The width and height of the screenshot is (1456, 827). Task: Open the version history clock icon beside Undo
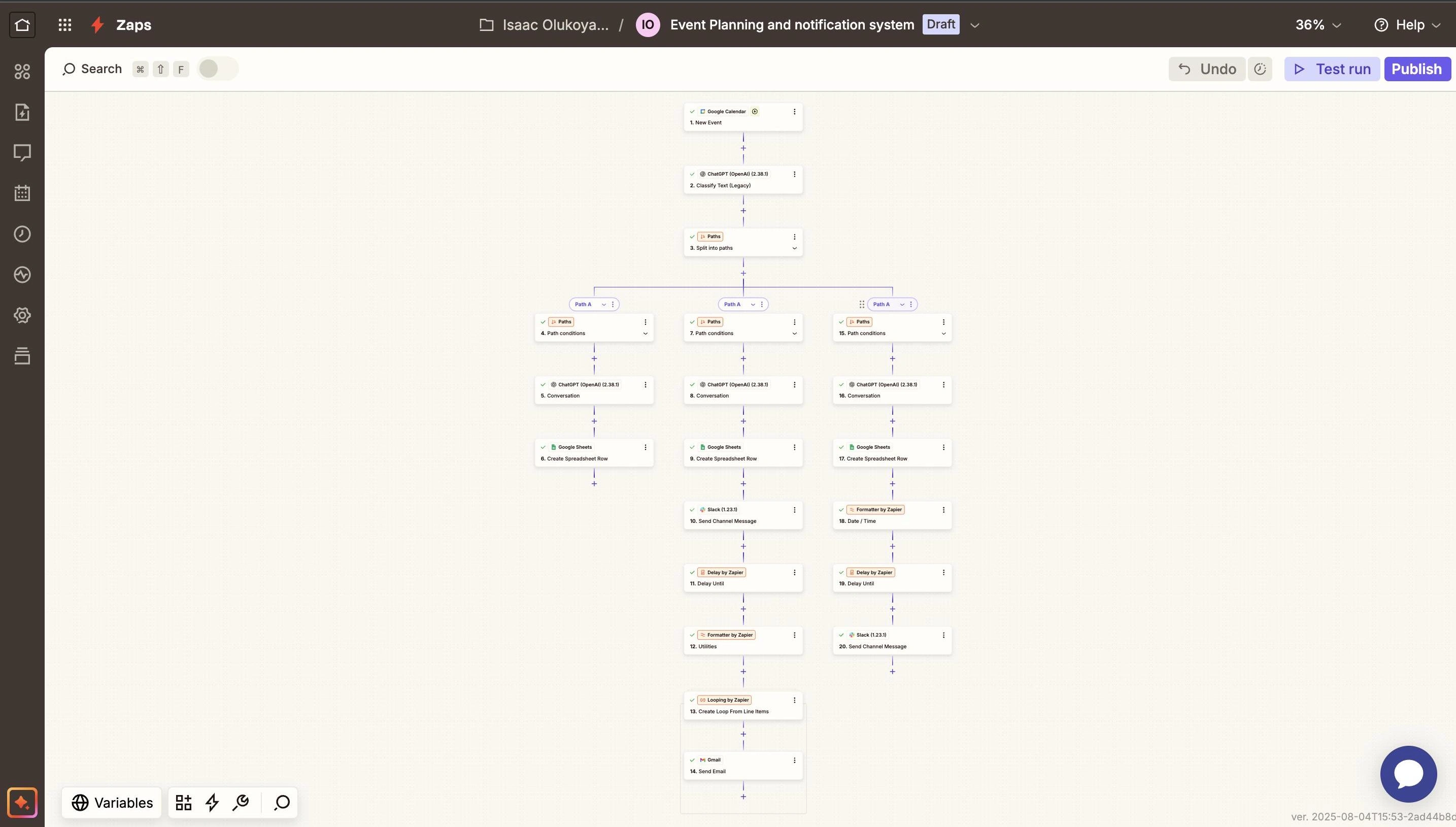pyautogui.click(x=1260, y=69)
